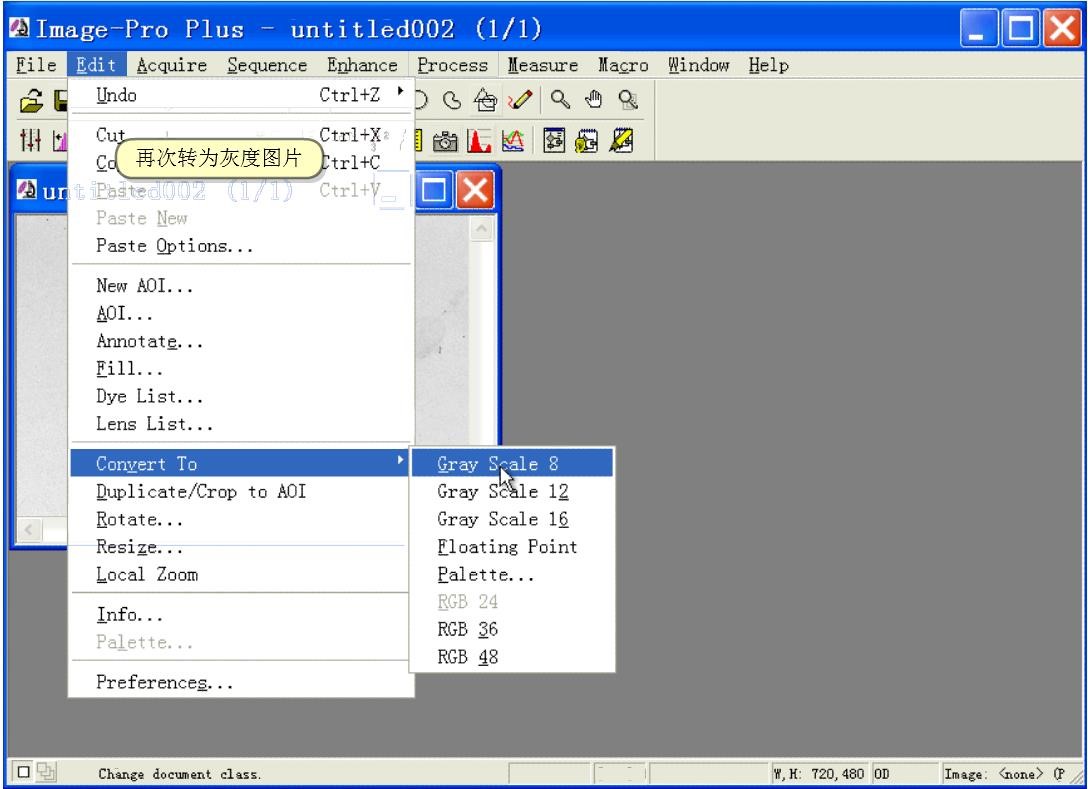Select the hand Pan tool
1088x789 pixels.
pyautogui.click(x=594, y=100)
